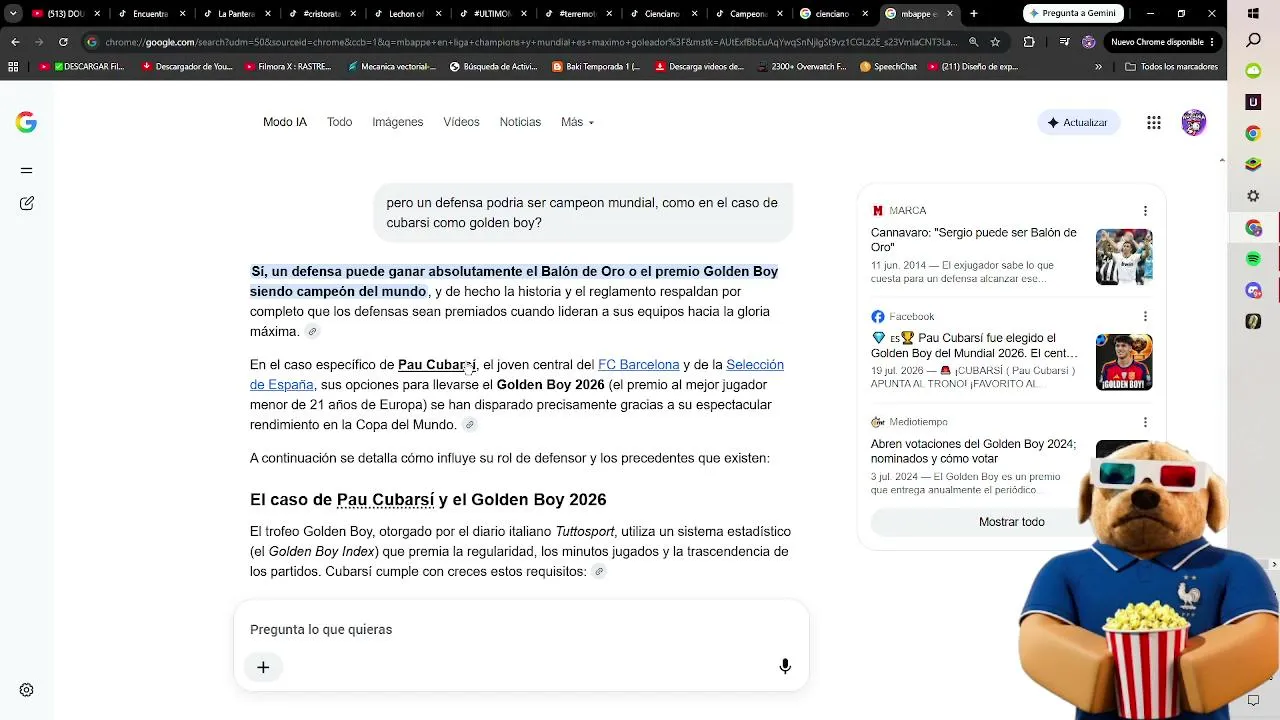Reload the page
The height and width of the screenshot is (720, 1280).
(63, 42)
